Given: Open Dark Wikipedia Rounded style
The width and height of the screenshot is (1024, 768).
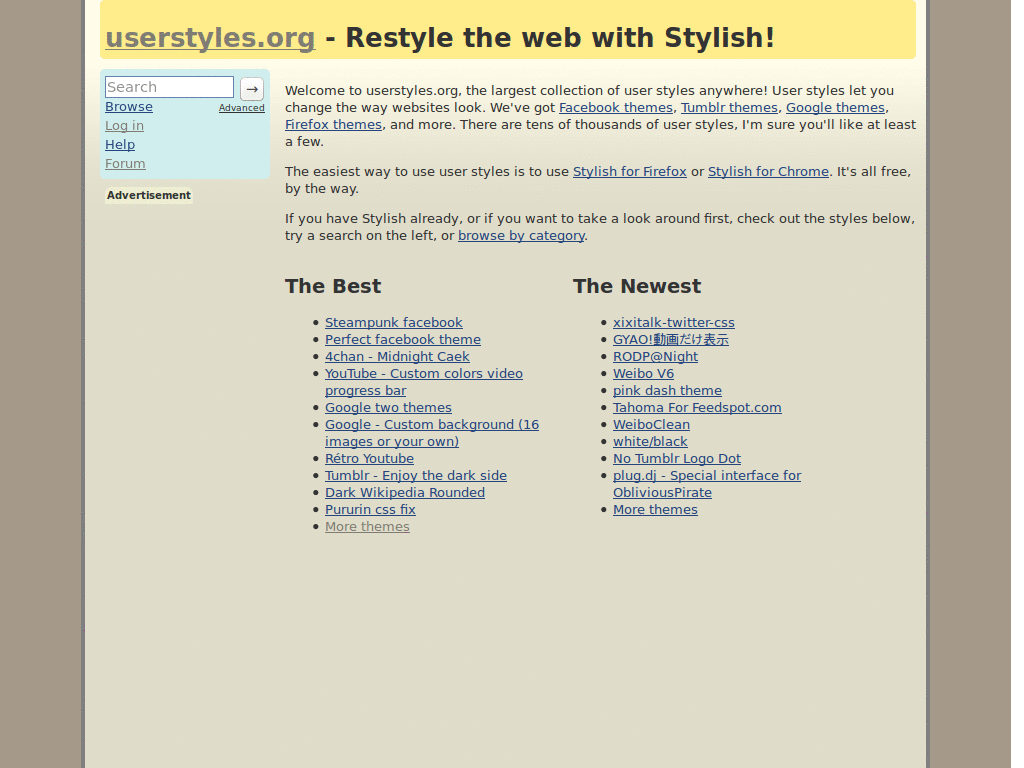Looking at the screenshot, I should (405, 492).
